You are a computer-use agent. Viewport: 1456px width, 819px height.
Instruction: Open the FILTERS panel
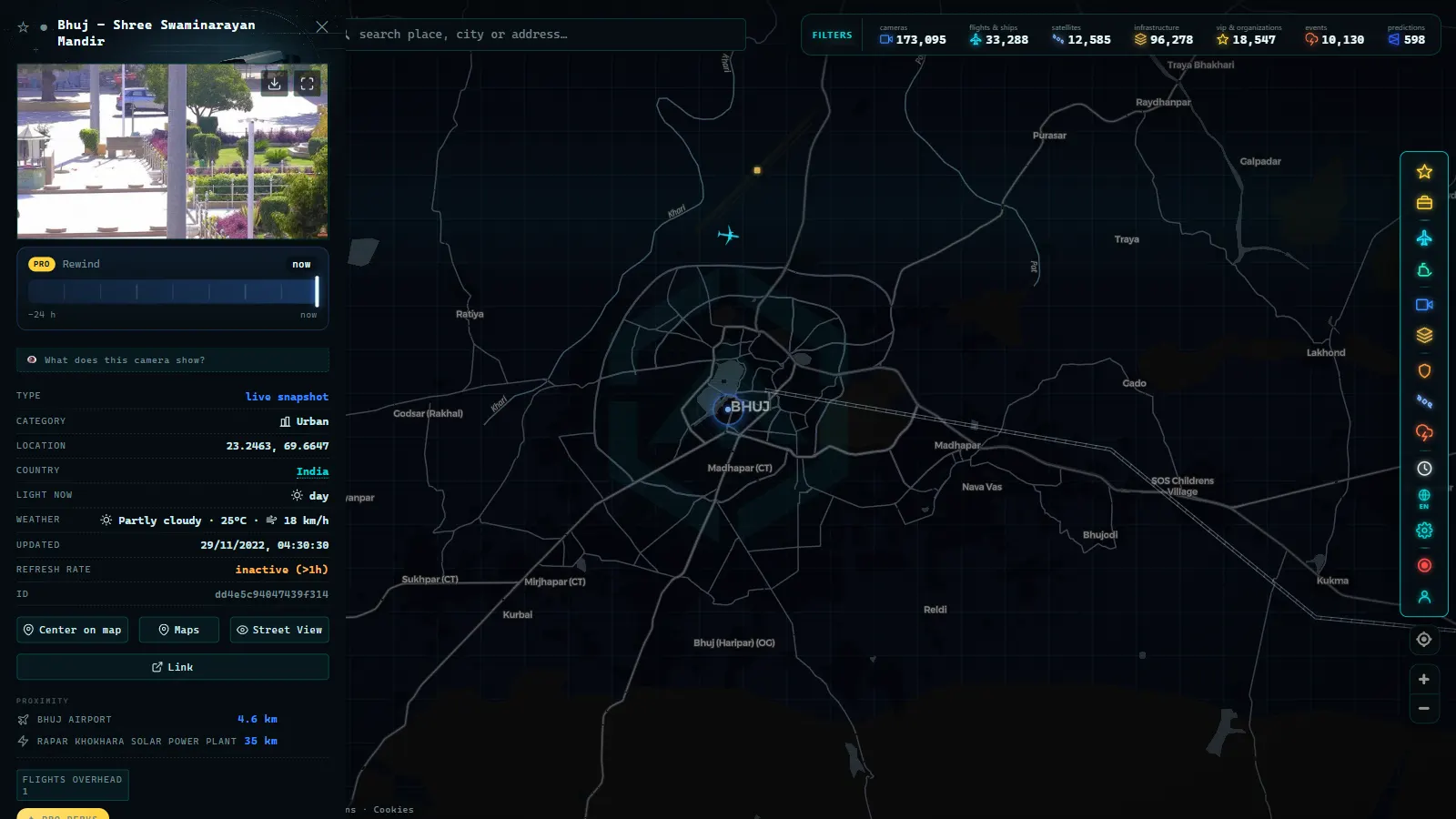click(x=832, y=35)
